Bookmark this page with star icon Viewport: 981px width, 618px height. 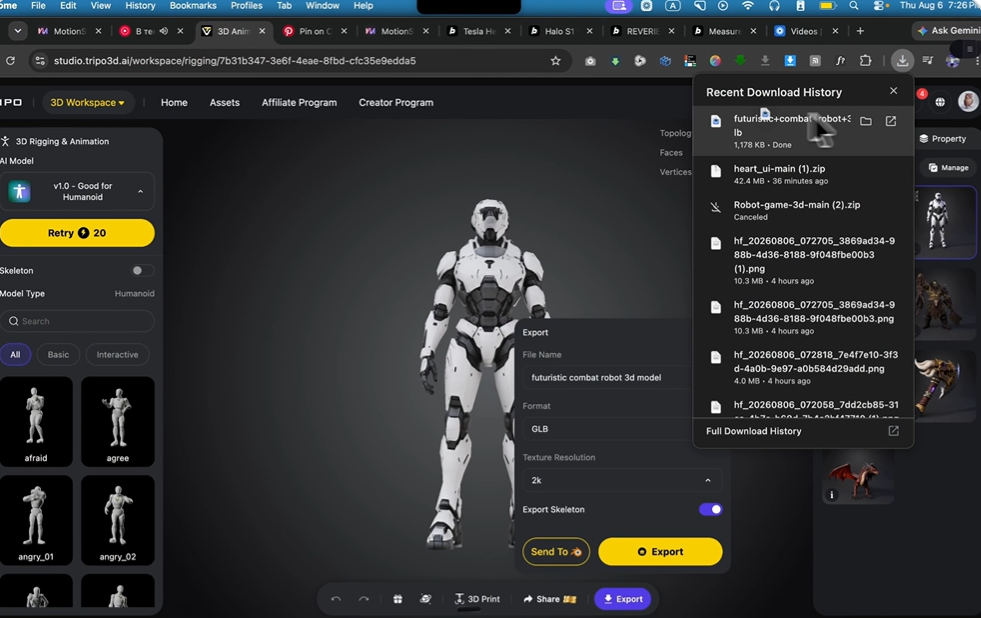tap(556, 61)
